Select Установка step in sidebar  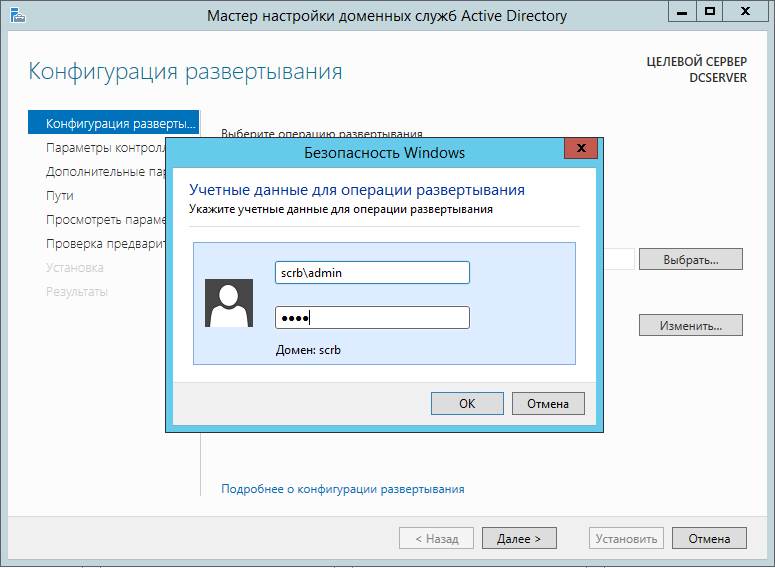click(75, 267)
